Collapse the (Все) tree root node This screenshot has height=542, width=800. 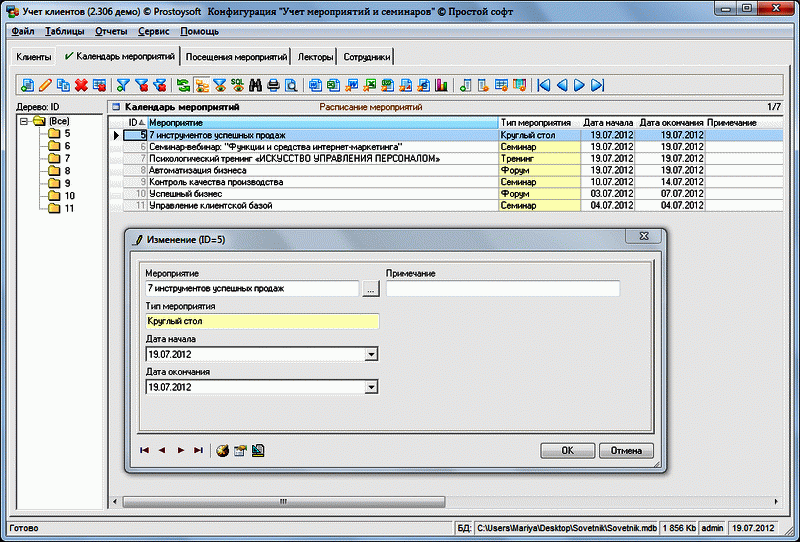[24, 121]
